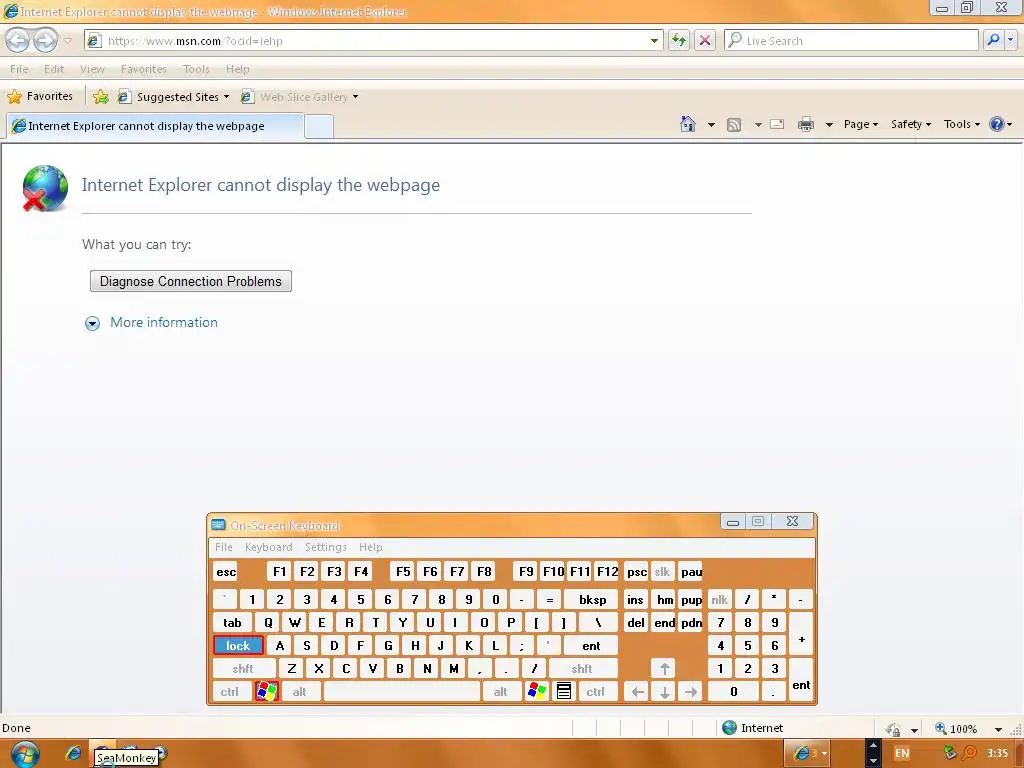Click the Forward navigation arrow
The width and height of the screenshot is (1024, 768).
(x=44, y=40)
